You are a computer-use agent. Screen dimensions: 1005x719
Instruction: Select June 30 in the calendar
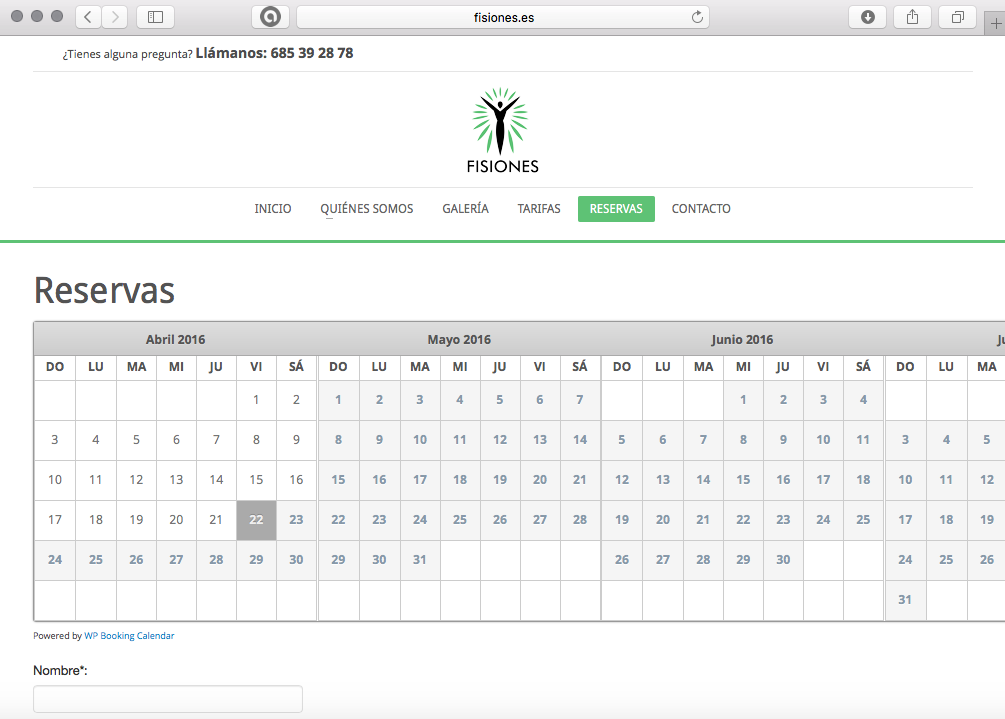(x=783, y=559)
